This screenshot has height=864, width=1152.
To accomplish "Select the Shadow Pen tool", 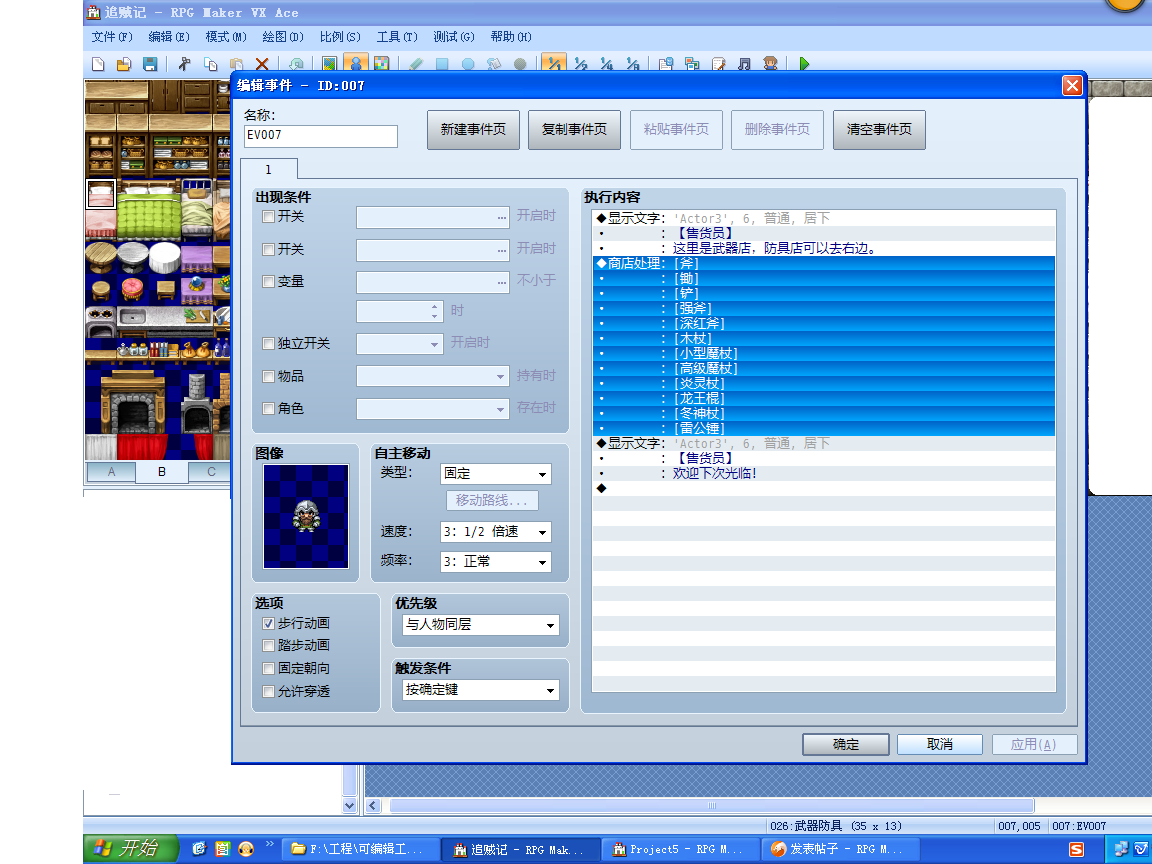I will pos(520,64).
